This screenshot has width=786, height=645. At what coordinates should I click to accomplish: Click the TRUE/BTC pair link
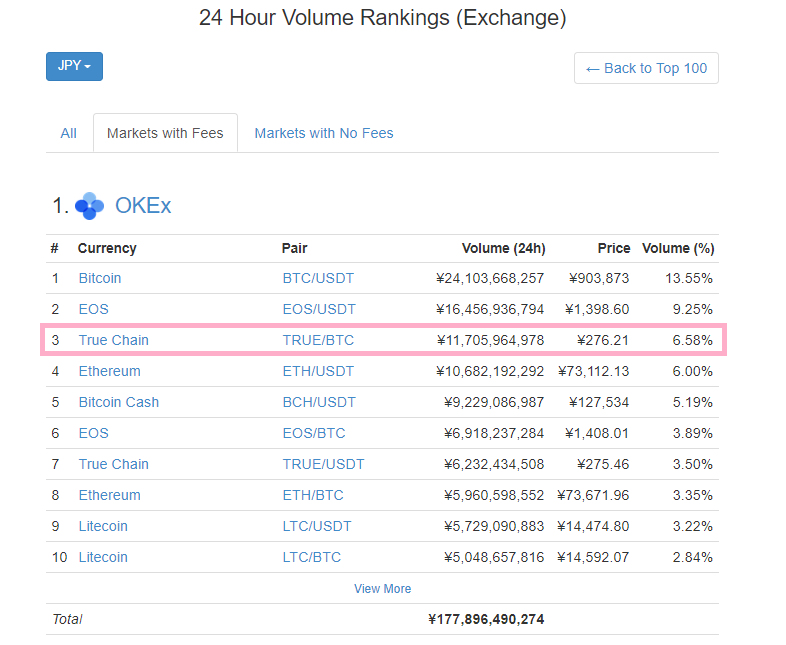pos(318,340)
